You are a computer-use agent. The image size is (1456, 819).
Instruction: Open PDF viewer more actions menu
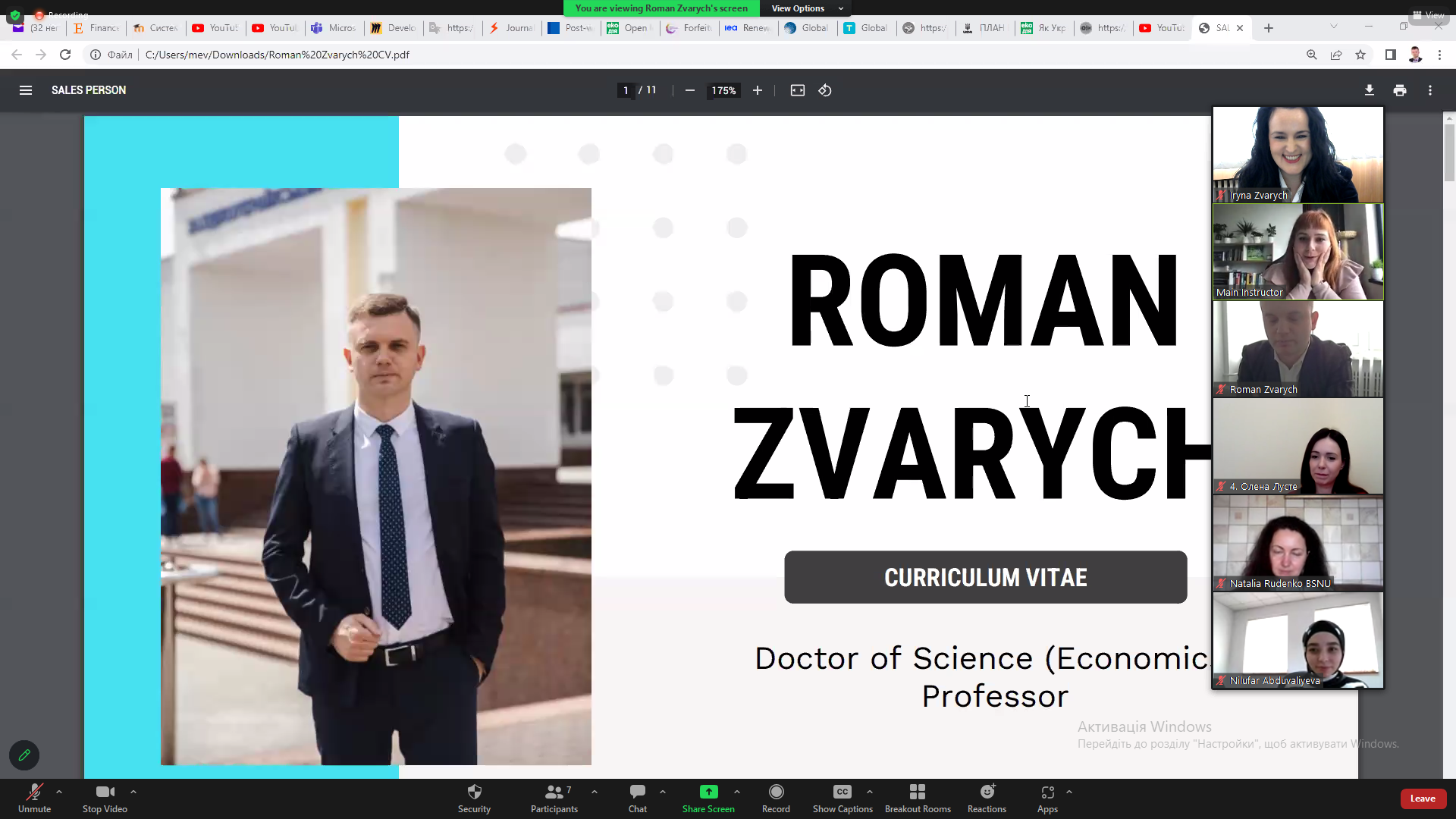tap(1430, 90)
